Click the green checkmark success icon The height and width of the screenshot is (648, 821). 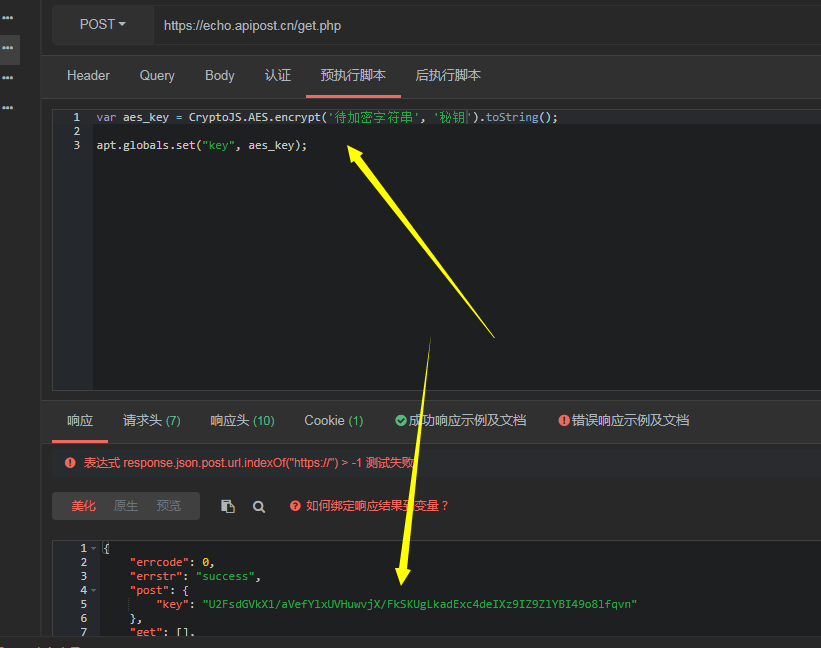(401, 420)
